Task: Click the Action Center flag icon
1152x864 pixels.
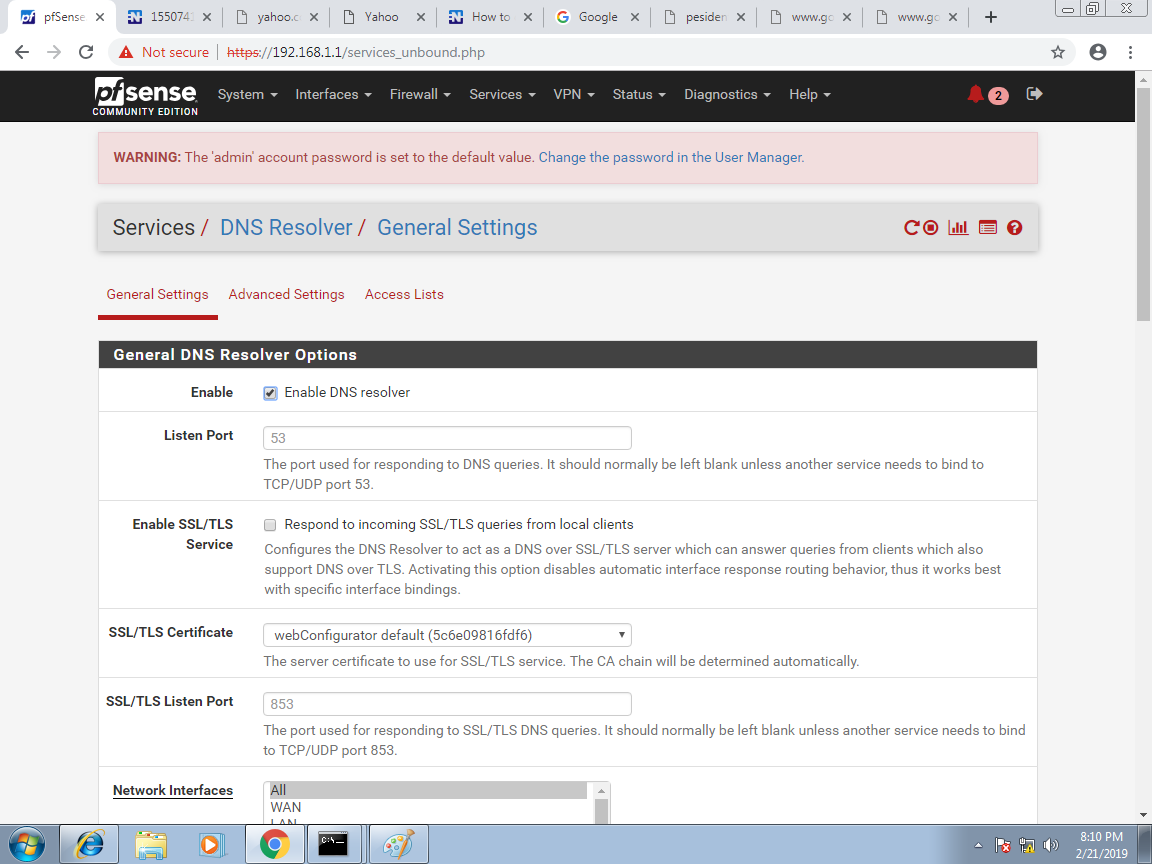Action: 1002,846
